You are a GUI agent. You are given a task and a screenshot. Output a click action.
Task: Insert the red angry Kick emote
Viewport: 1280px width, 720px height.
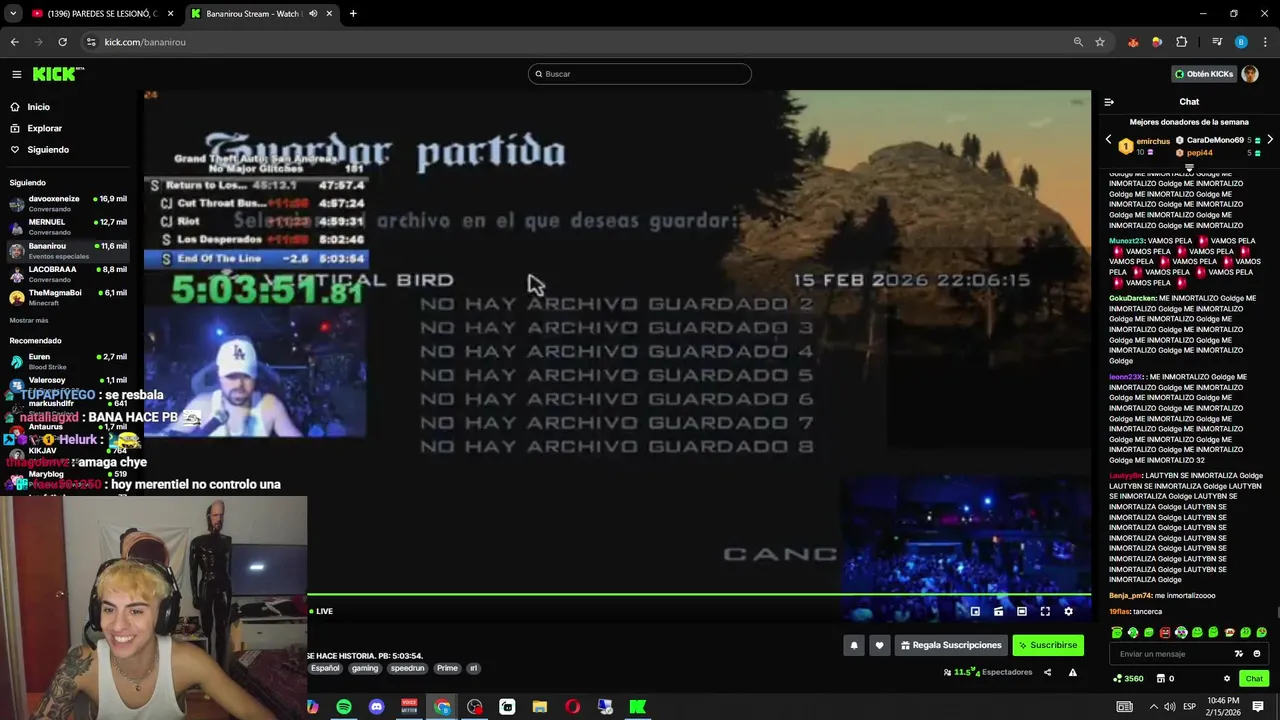[1165, 632]
